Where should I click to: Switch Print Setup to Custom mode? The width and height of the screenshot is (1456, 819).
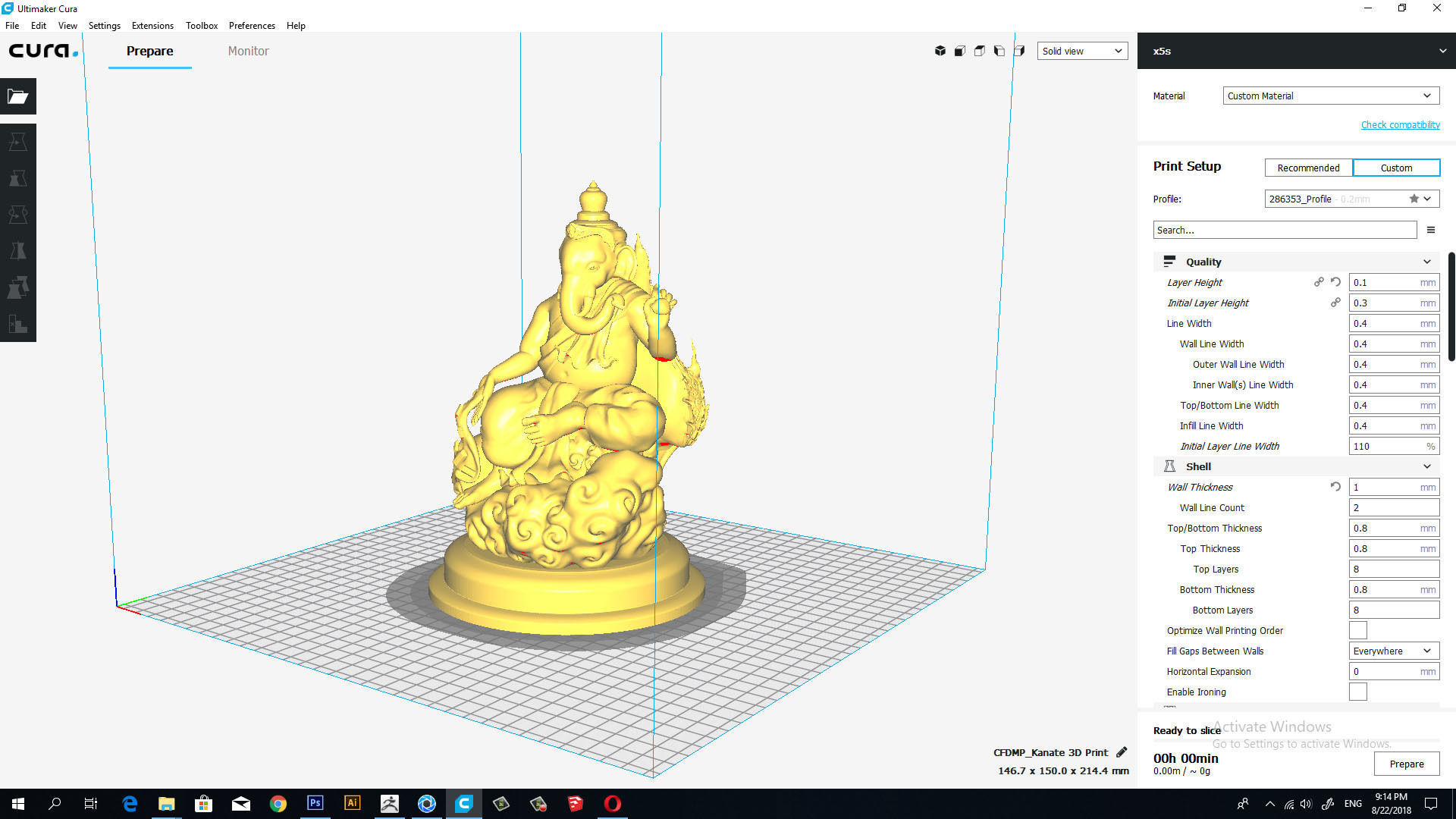tap(1396, 168)
